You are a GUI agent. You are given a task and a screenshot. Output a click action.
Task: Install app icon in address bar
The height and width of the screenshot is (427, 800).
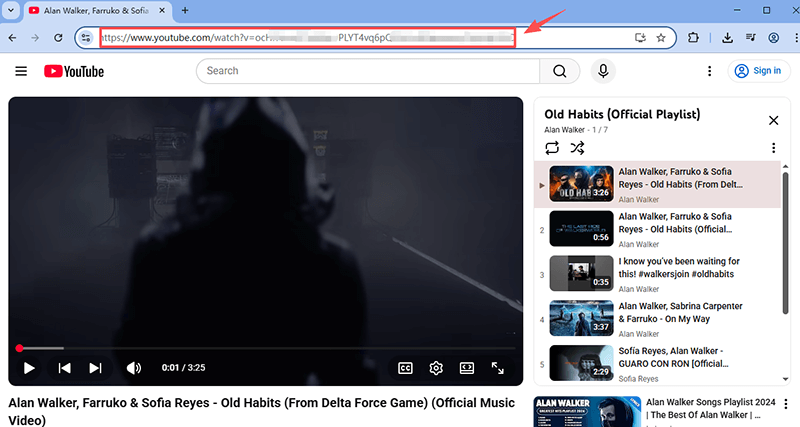[x=640, y=38]
